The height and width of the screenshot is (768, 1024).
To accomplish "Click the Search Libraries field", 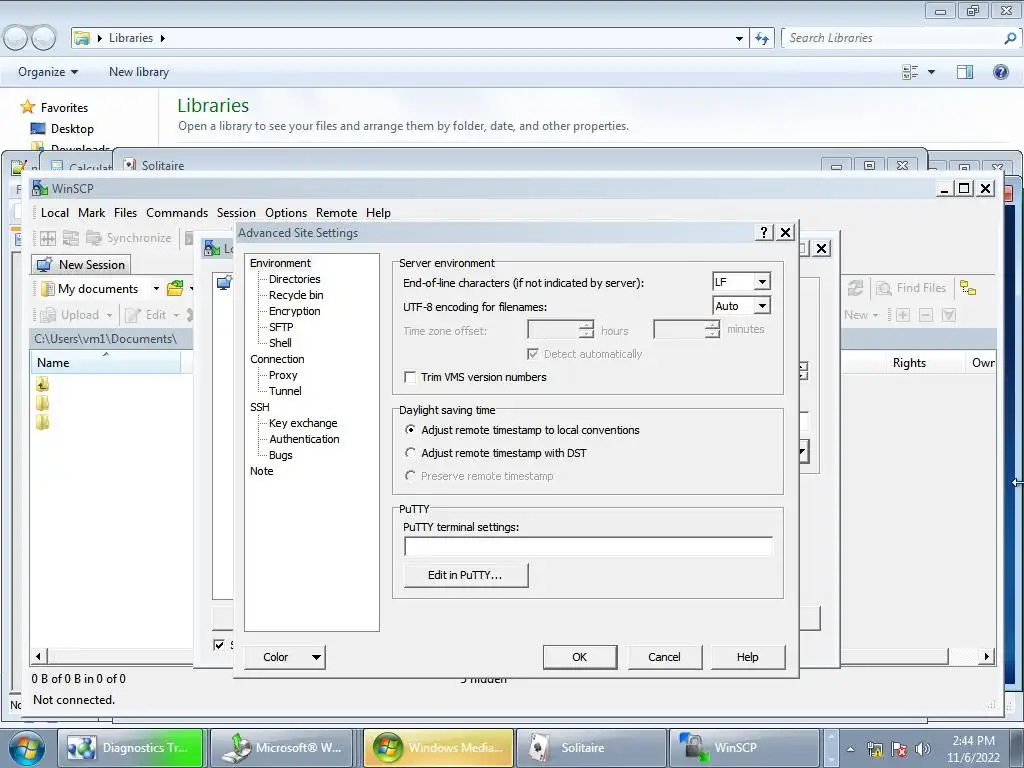I will coord(892,38).
